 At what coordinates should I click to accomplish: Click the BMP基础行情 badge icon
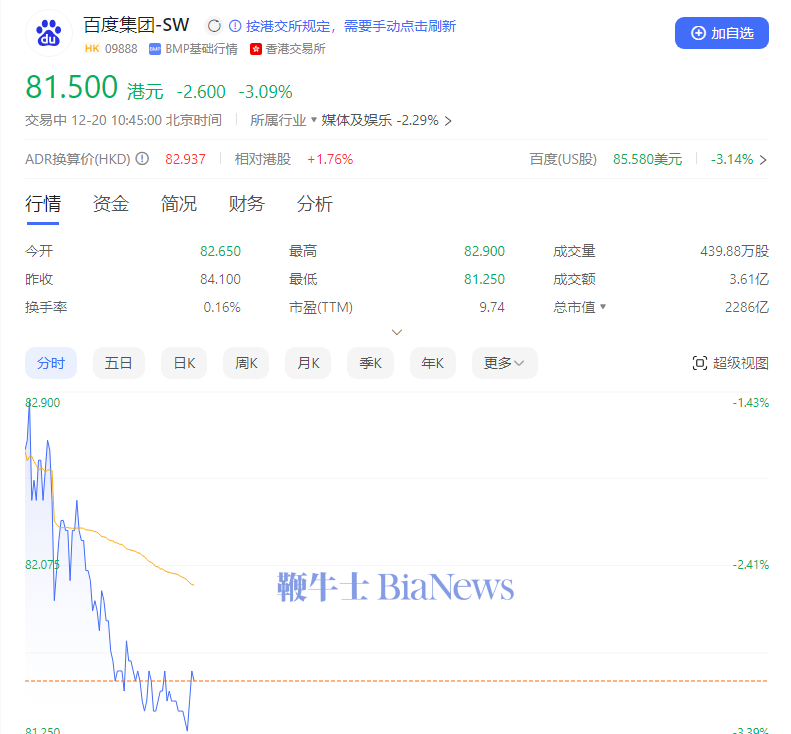click(155, 49)
